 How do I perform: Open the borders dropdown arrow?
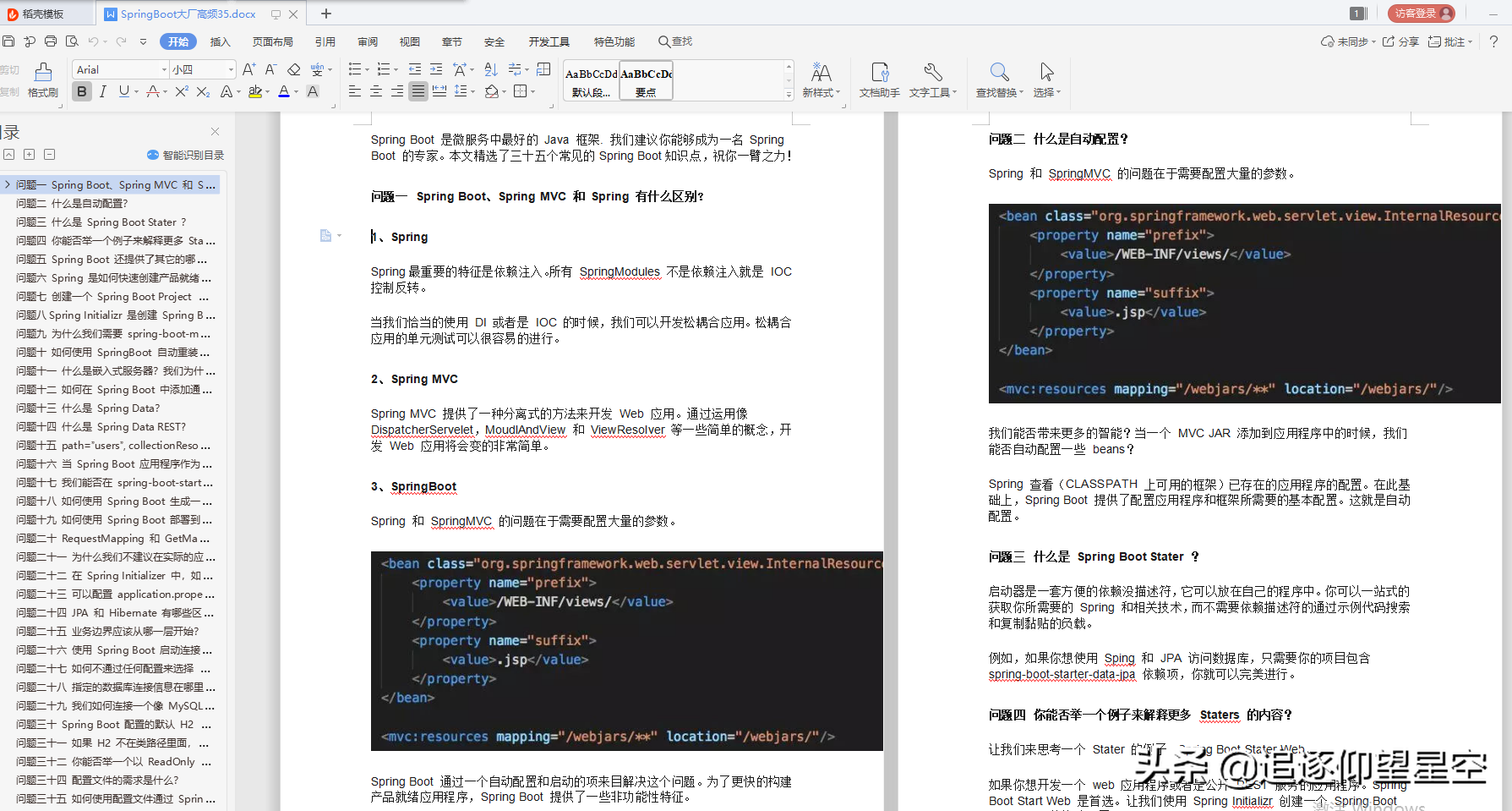pyautogui.click(x=533, y=91)
